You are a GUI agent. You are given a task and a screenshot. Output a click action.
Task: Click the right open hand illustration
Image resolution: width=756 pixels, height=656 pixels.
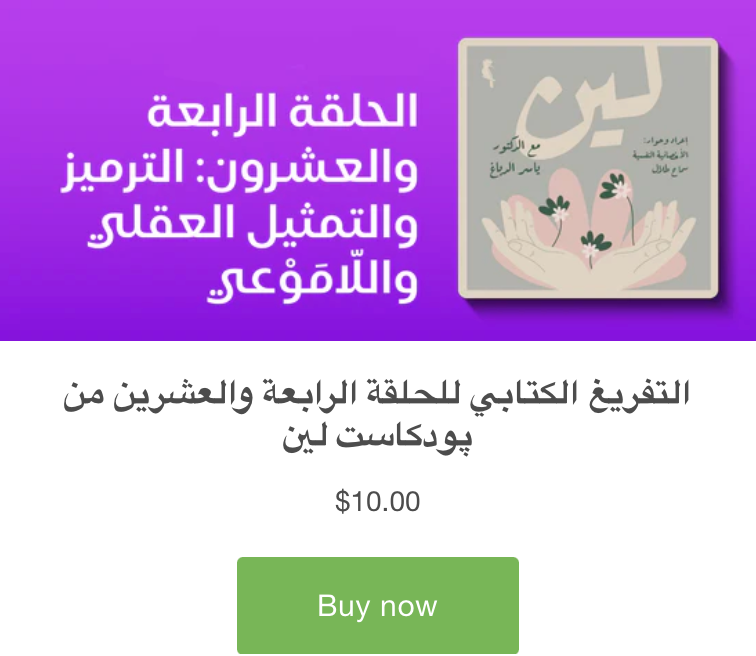click(x=646, y=246)
